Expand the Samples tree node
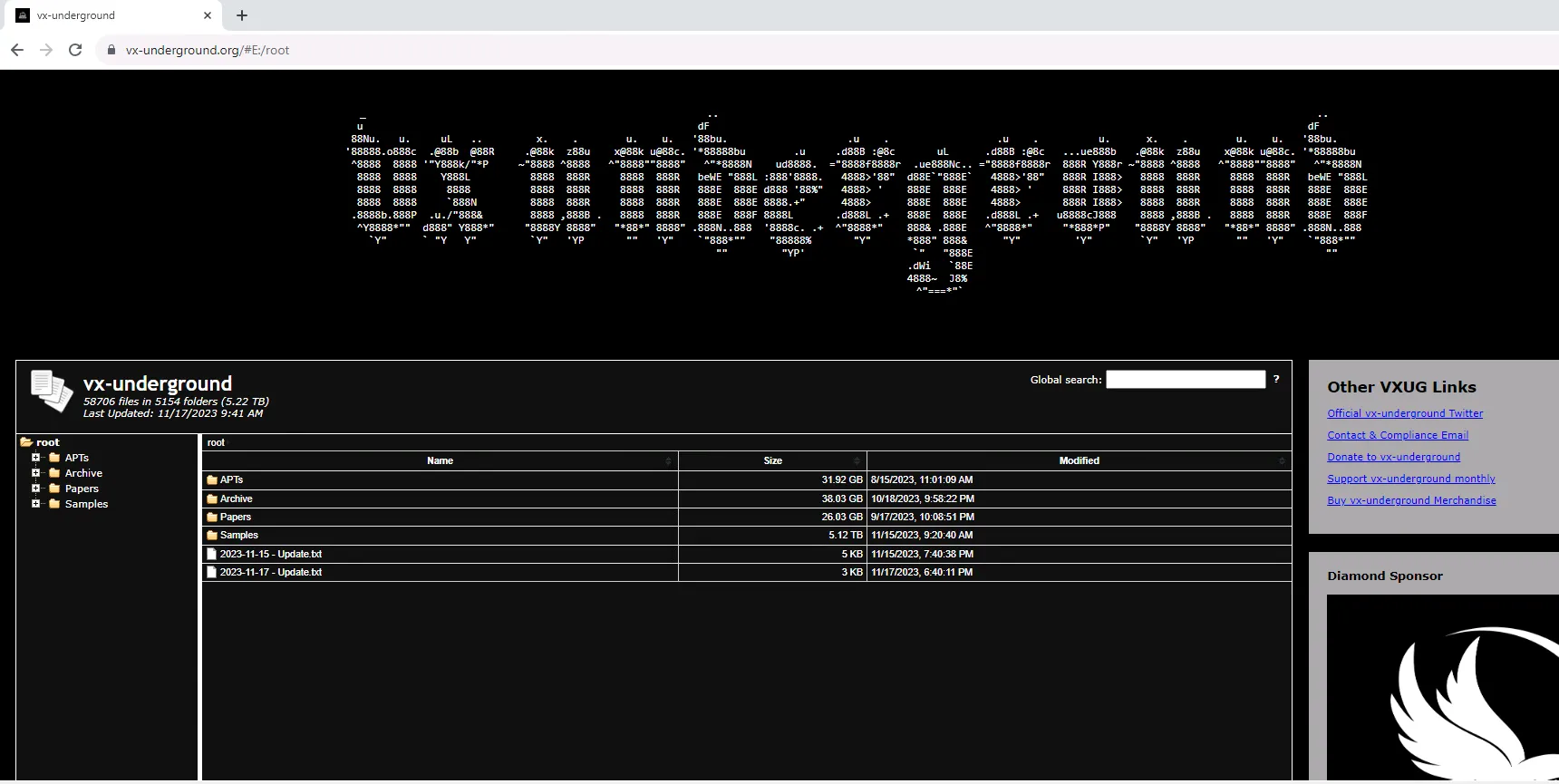Viewport: 1559px width, 784px height. (x=36, y=504)
